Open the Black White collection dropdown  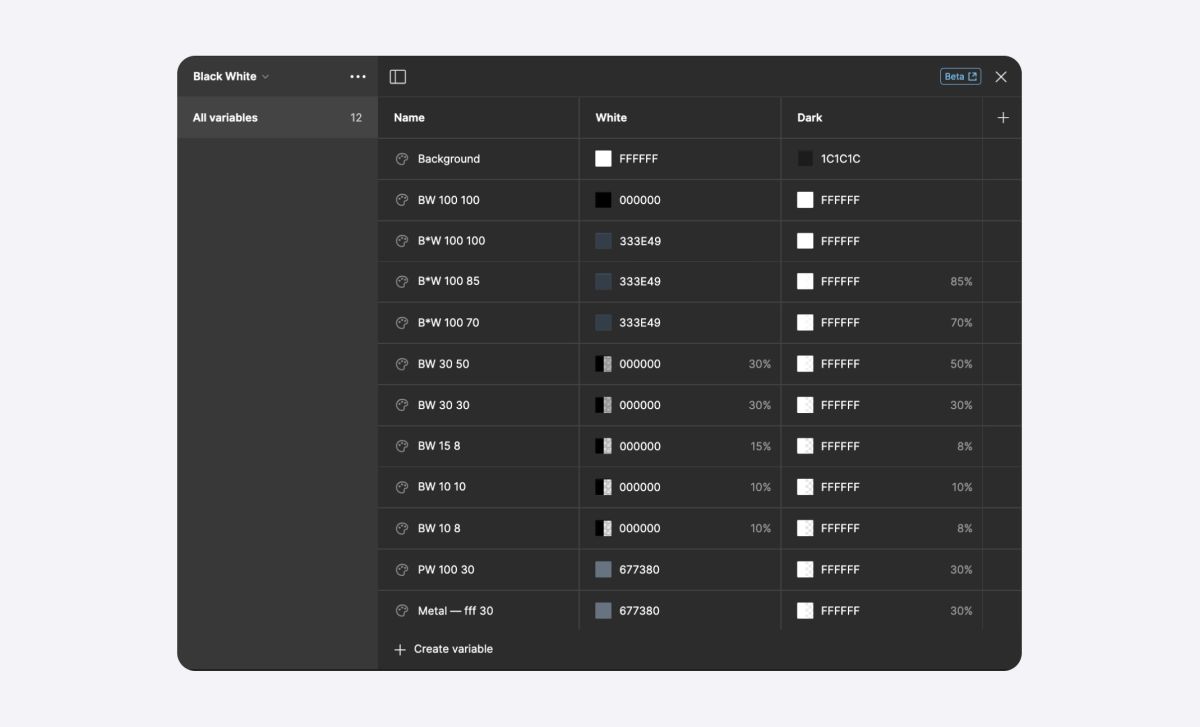231,77
